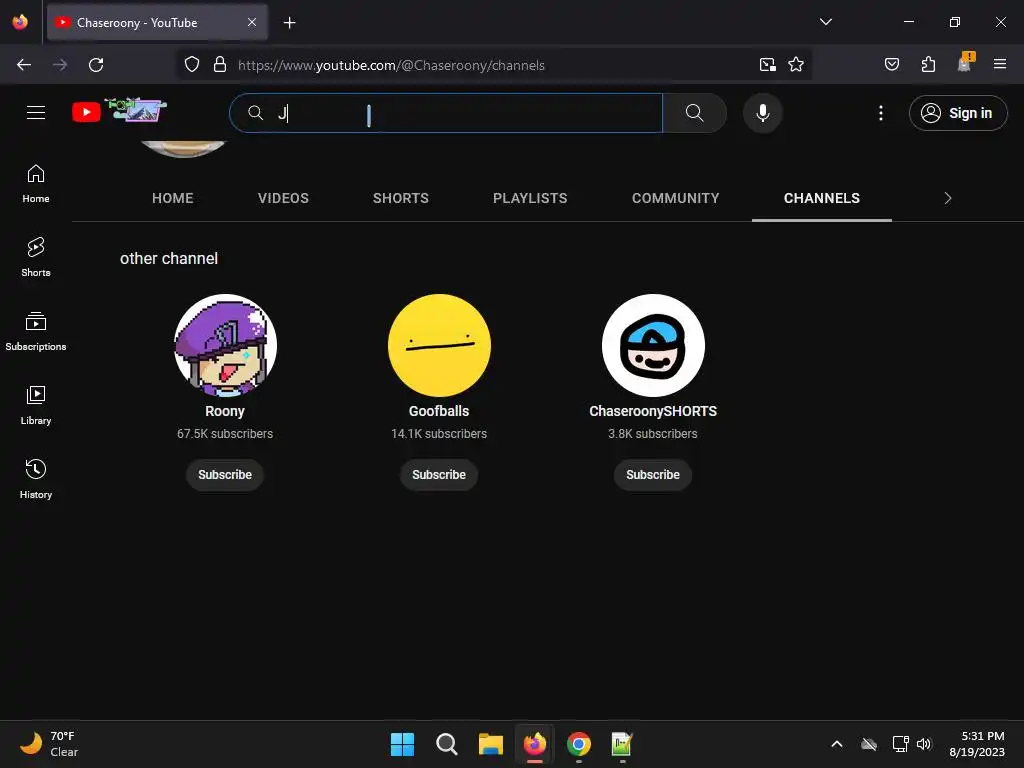Screen dimensions: 1024x768
Task: Open OneDrive cloud tray icon
Action: [x=869, y=744]
